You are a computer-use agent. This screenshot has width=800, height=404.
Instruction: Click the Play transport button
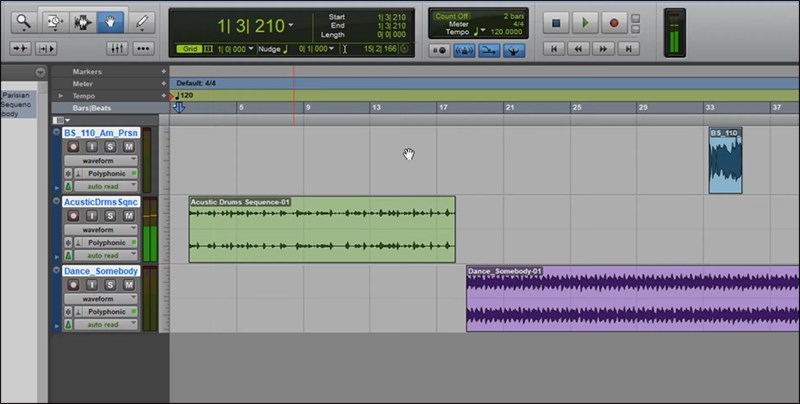(586, 22)
